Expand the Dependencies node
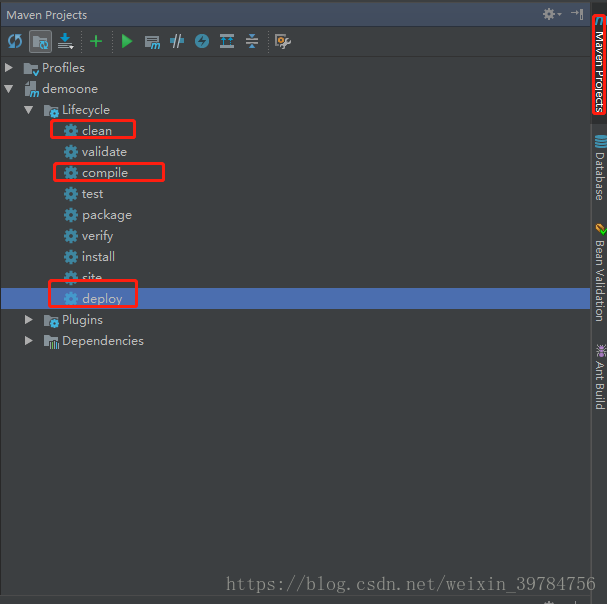Viewport: 607px width, 604px height. (29, 340)
